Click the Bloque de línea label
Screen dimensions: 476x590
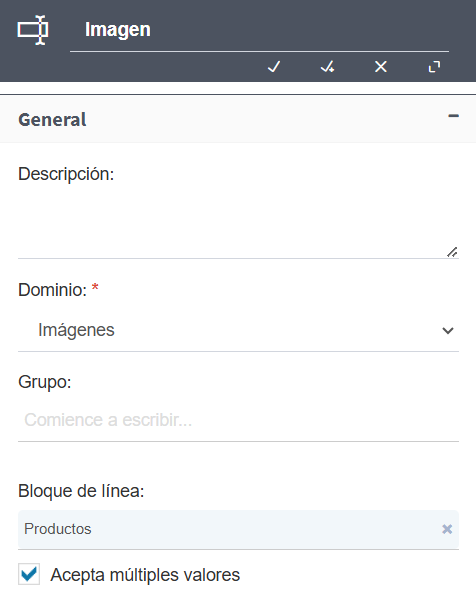point(81,491)
